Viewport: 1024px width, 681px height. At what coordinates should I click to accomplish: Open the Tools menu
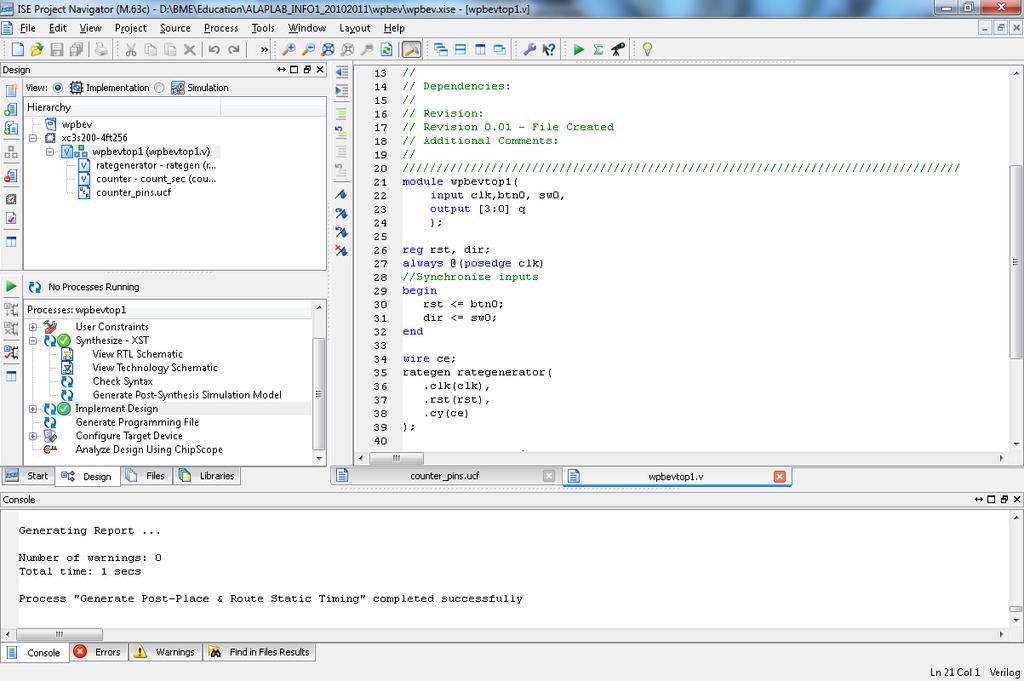point(263,28)
